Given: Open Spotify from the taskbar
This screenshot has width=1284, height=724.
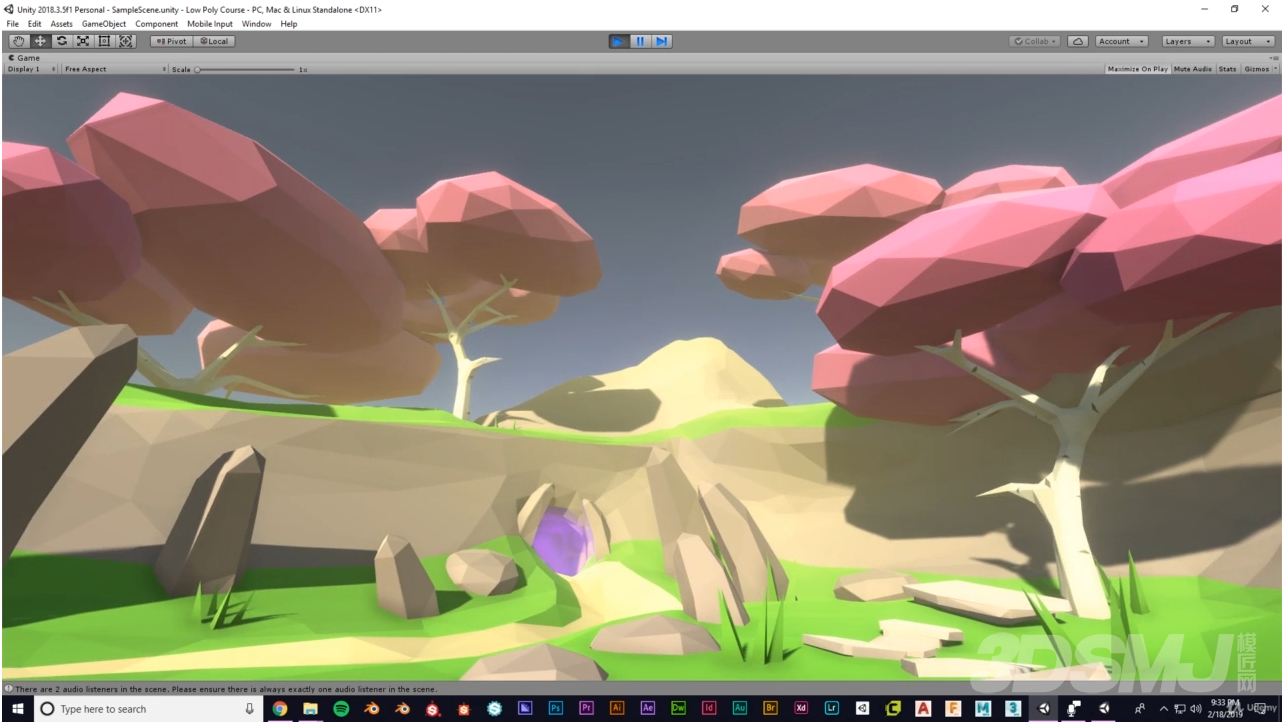Looking at the screenshot, I should 341,708.
